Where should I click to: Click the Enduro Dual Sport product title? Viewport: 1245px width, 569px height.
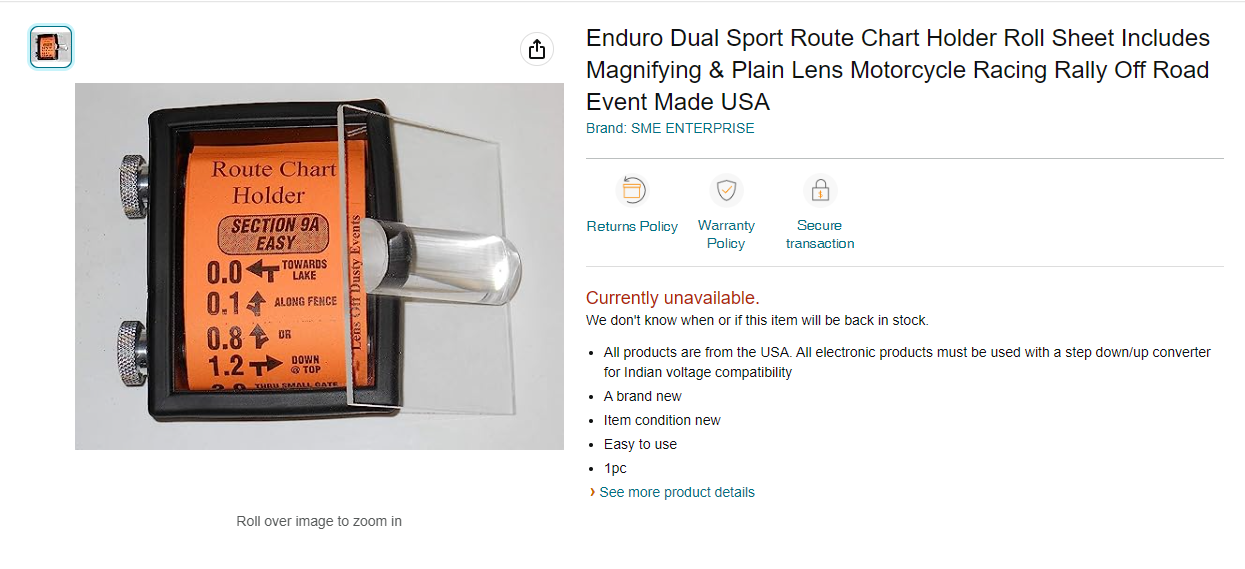(x=898, y=70)
